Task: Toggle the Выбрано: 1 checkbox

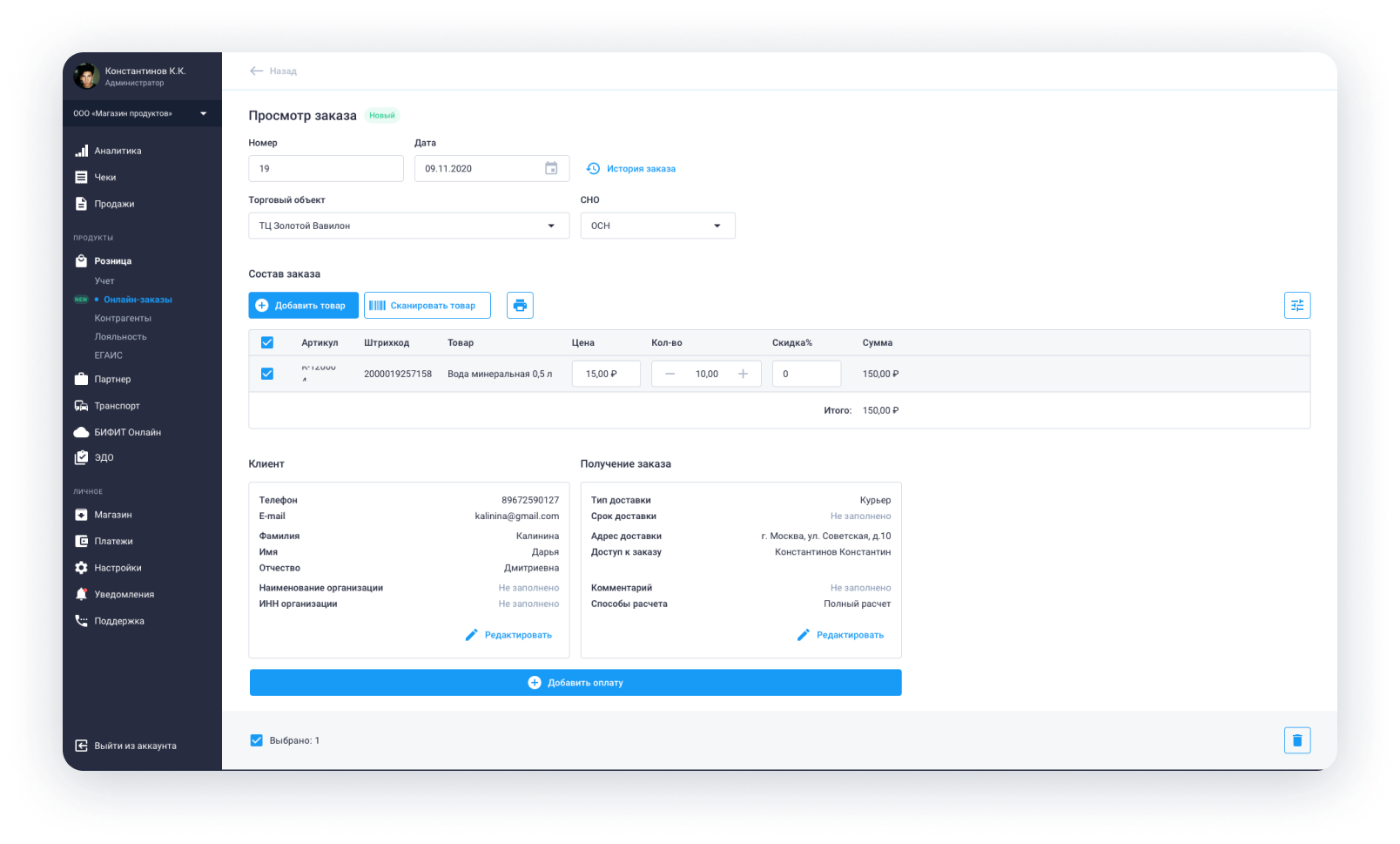Action: [256, 740]
